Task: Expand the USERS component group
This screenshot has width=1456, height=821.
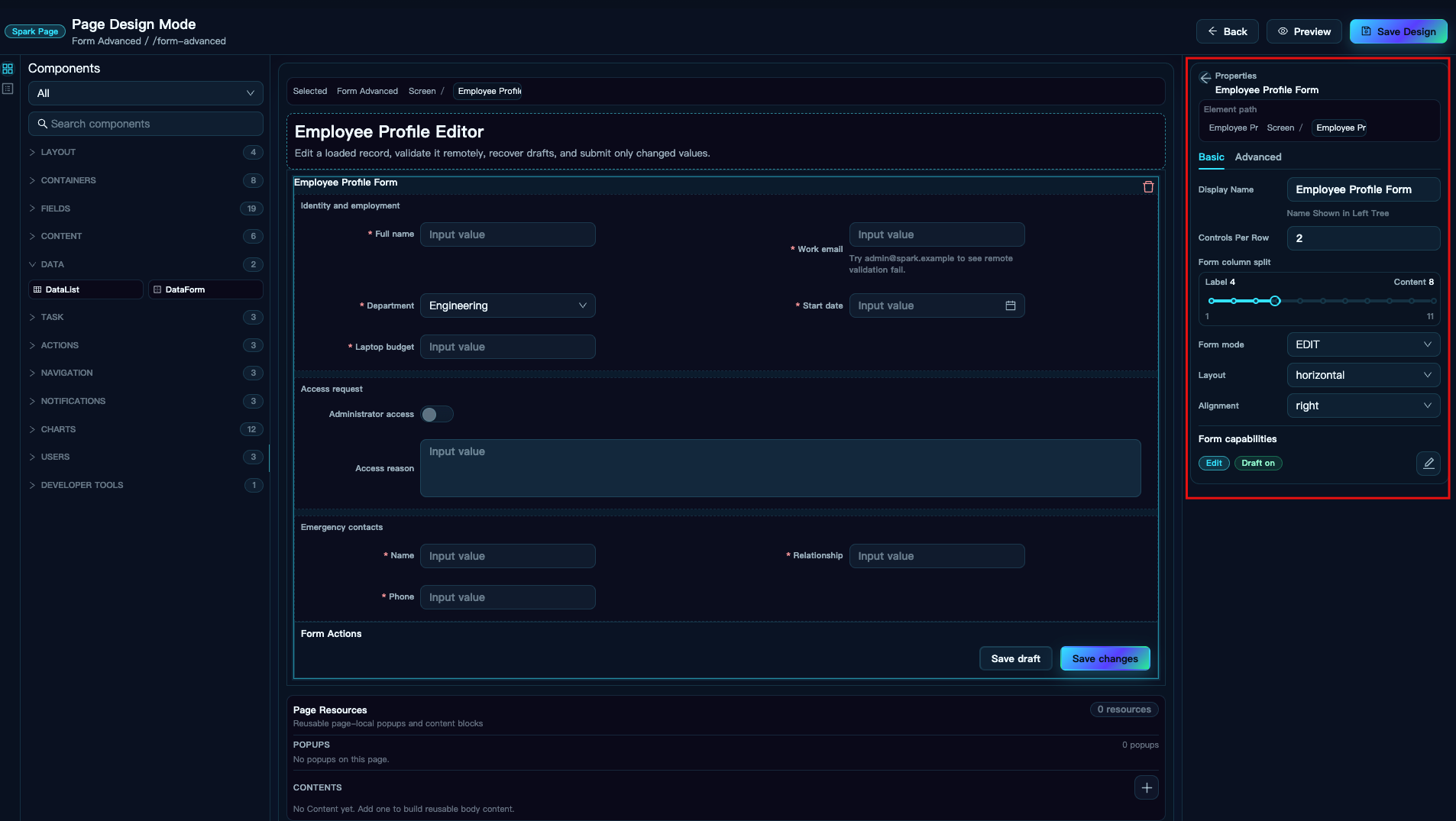Action: pyautogui.click(x=146, y=457)
